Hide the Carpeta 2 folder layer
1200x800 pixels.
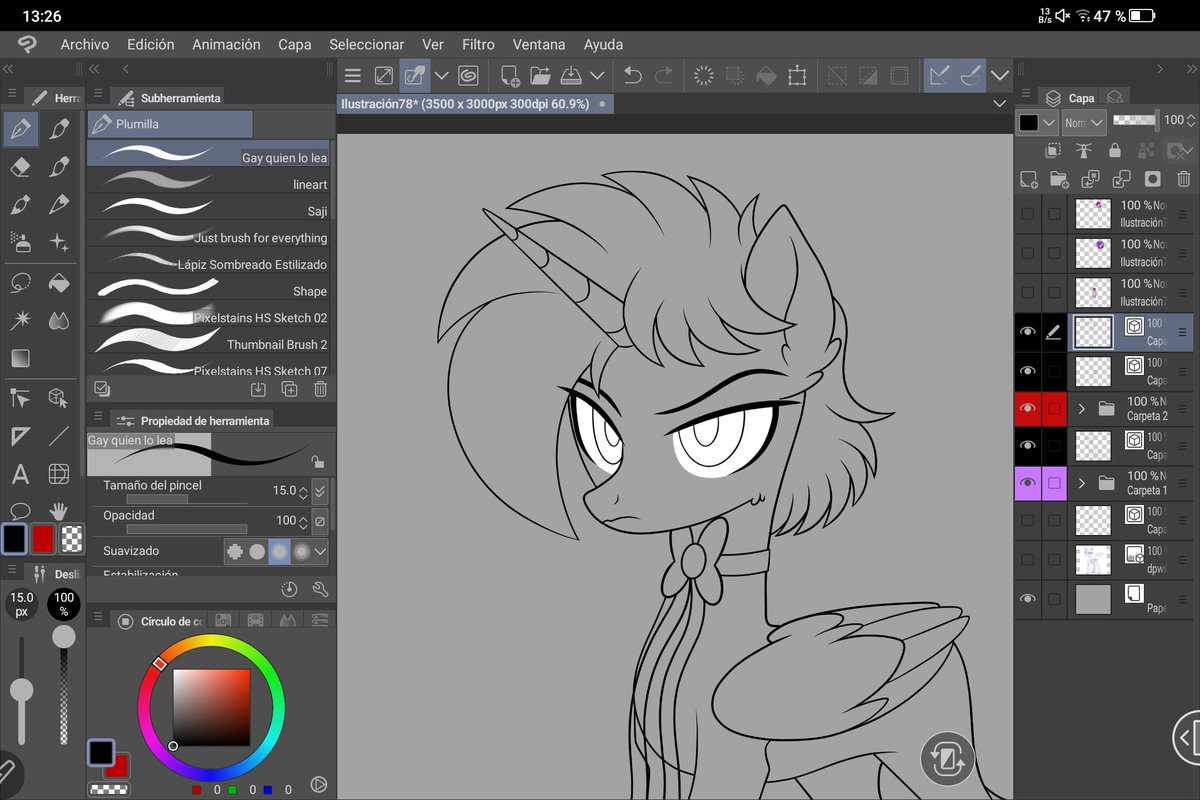(x=1027, y=408)
